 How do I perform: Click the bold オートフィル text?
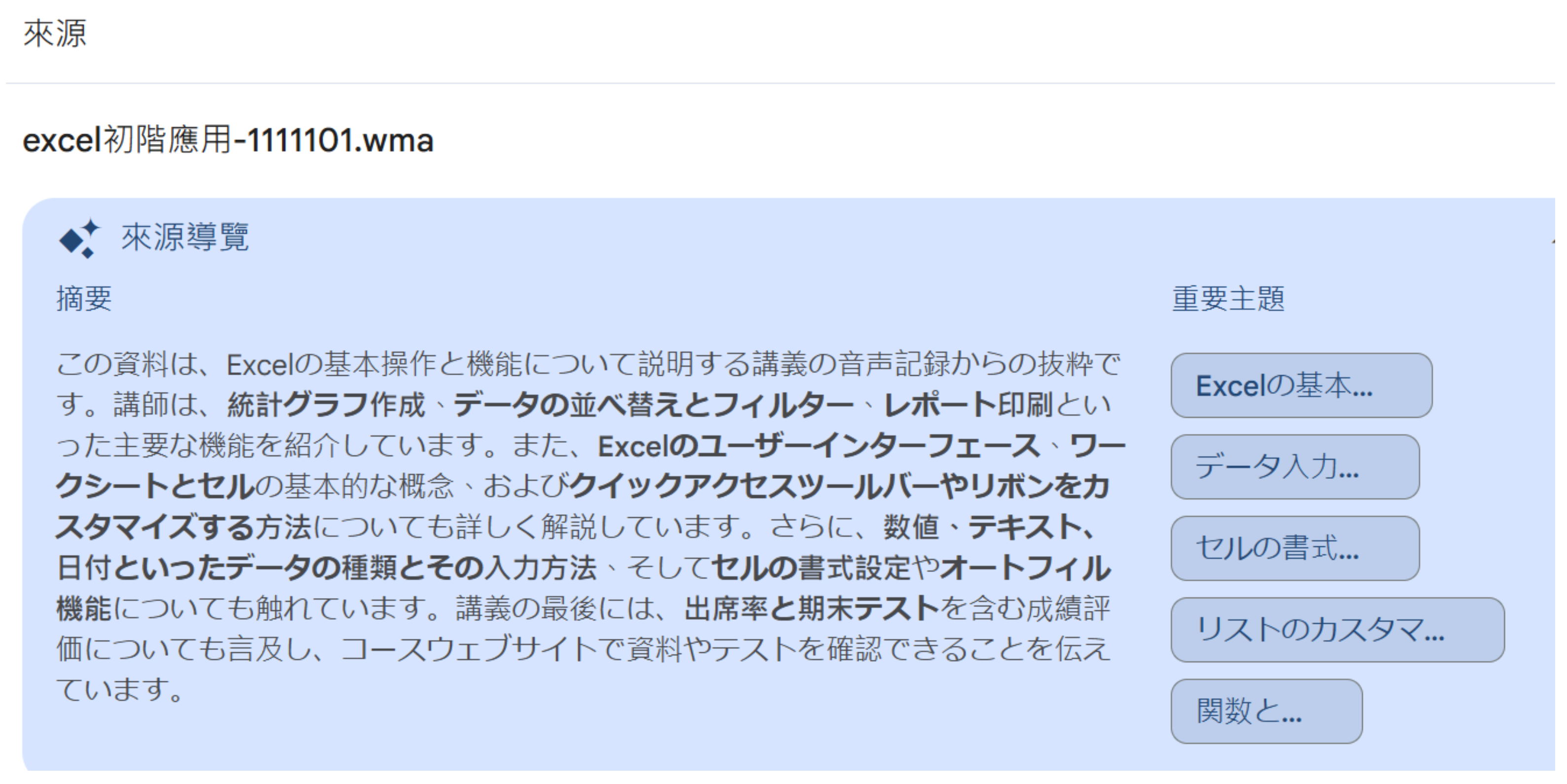pyautogui.click(x=1025, y=568)
